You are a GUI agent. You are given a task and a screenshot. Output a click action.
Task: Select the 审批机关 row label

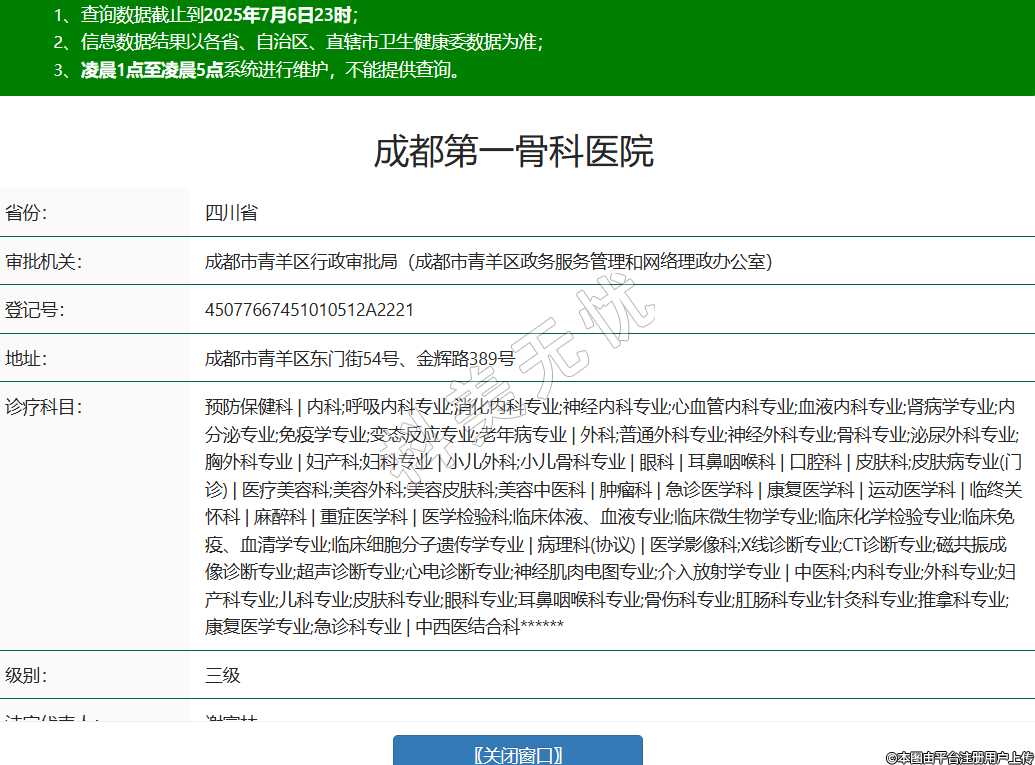[x=42, y=262]
